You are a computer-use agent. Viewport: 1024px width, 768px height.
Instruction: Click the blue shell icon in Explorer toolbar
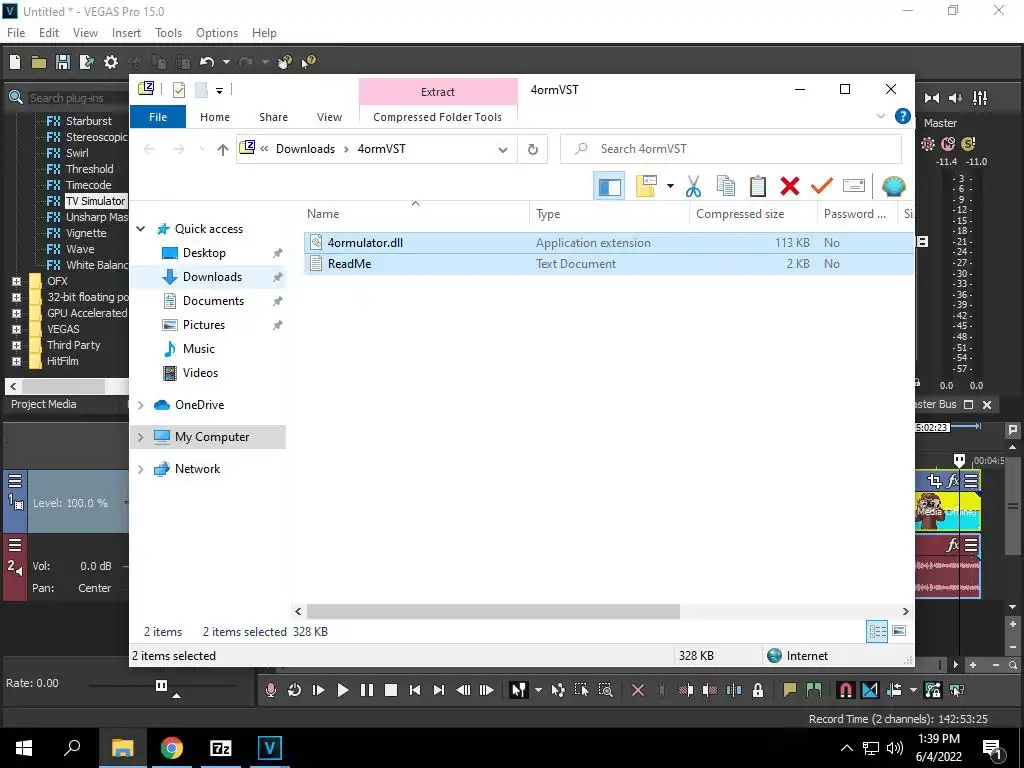point(893,187)
